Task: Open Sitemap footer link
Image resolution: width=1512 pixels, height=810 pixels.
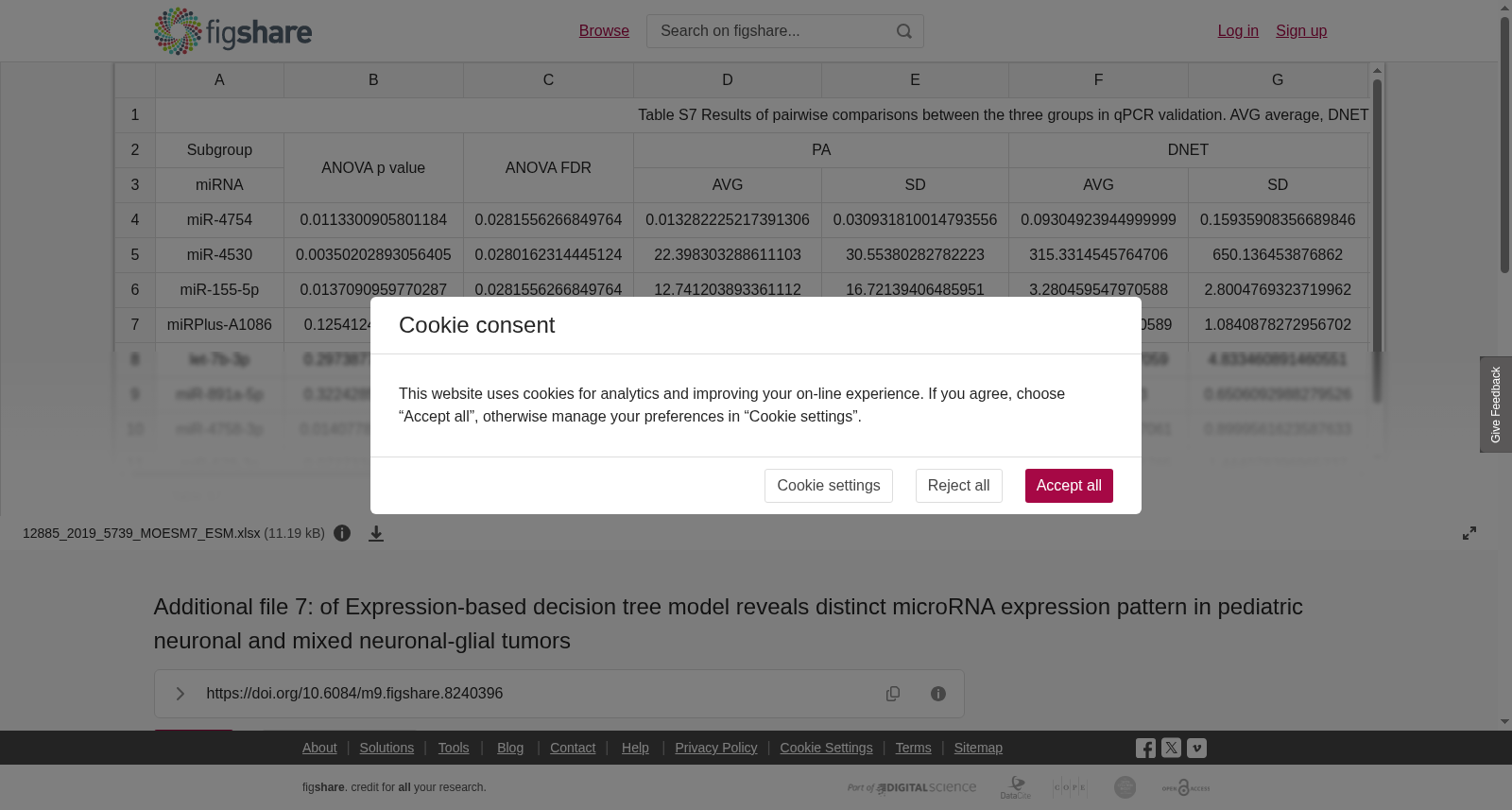Action: 978,748
